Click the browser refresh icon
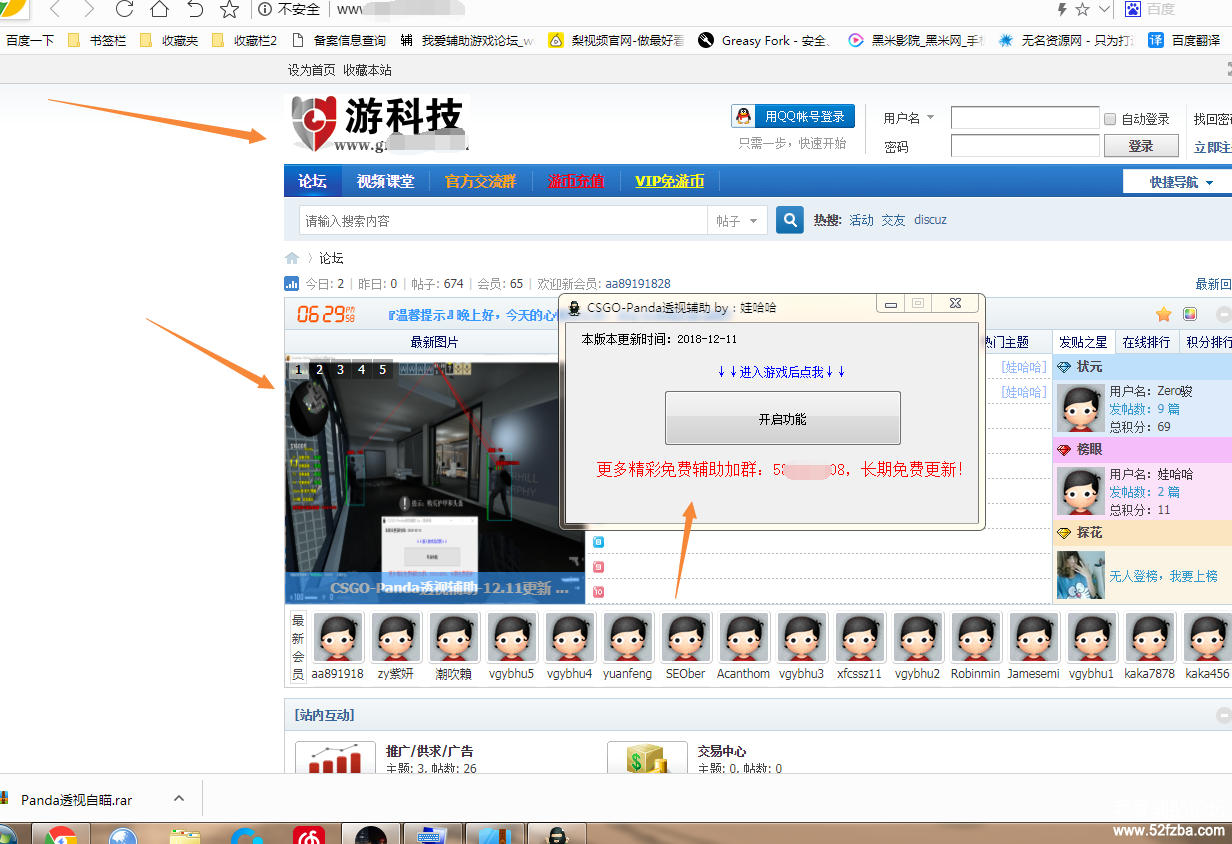 pyautogui.click(x=124, y=10)
